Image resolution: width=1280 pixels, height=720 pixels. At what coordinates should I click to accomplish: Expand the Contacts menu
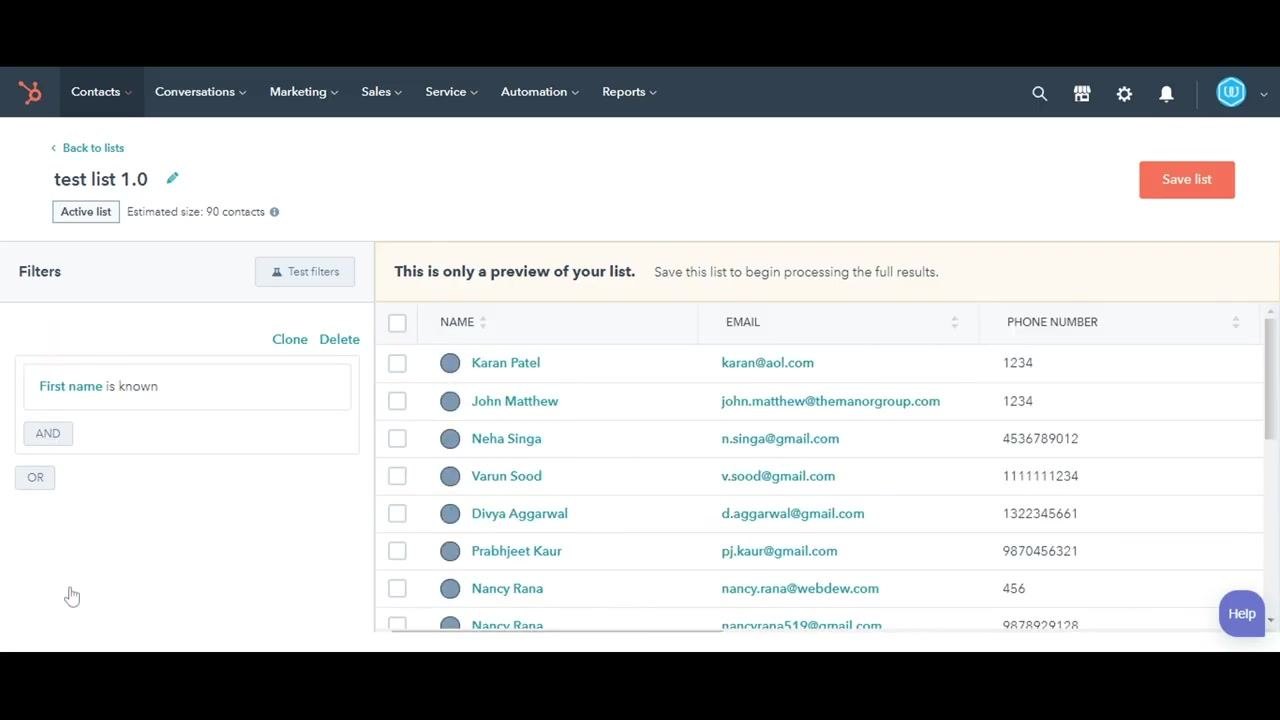pyautogui.click(x=101, y=92)
